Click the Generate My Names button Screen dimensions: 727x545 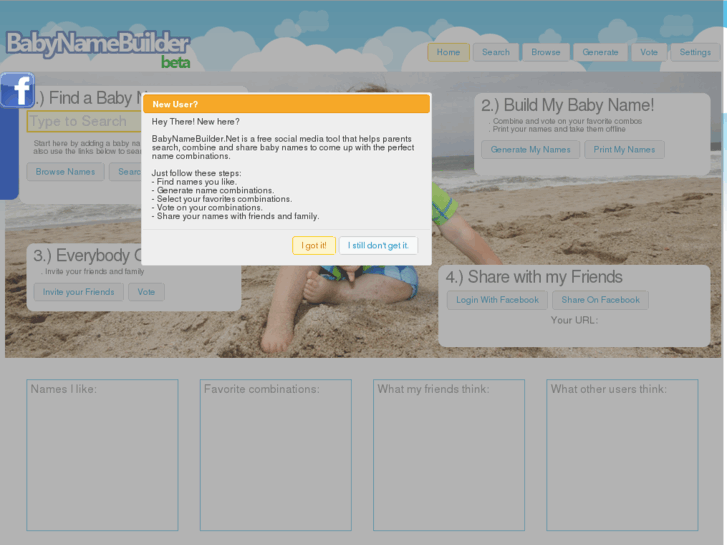[x=530, y=150]
